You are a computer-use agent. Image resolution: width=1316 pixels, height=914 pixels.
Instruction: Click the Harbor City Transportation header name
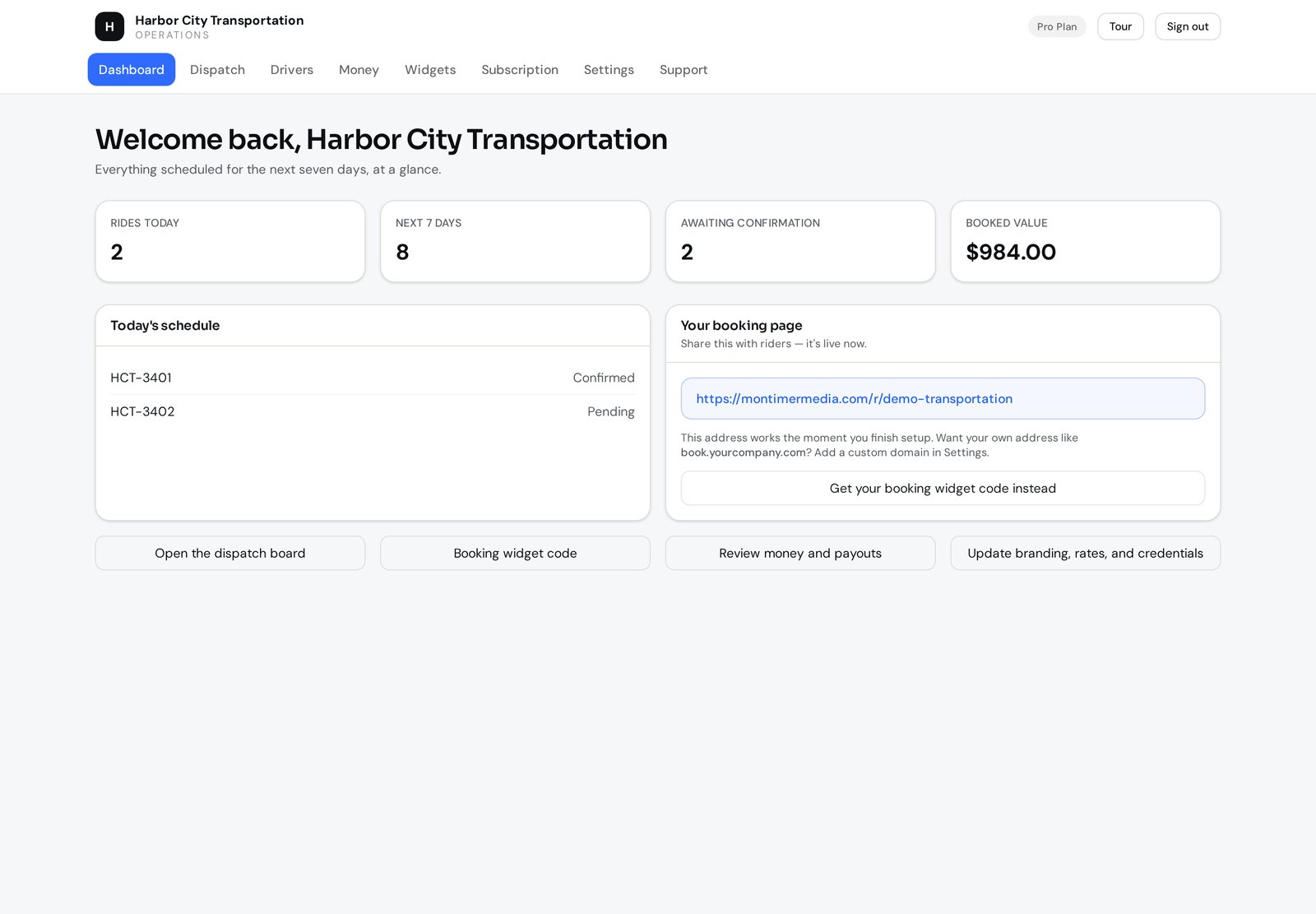[x=220, y=21]
